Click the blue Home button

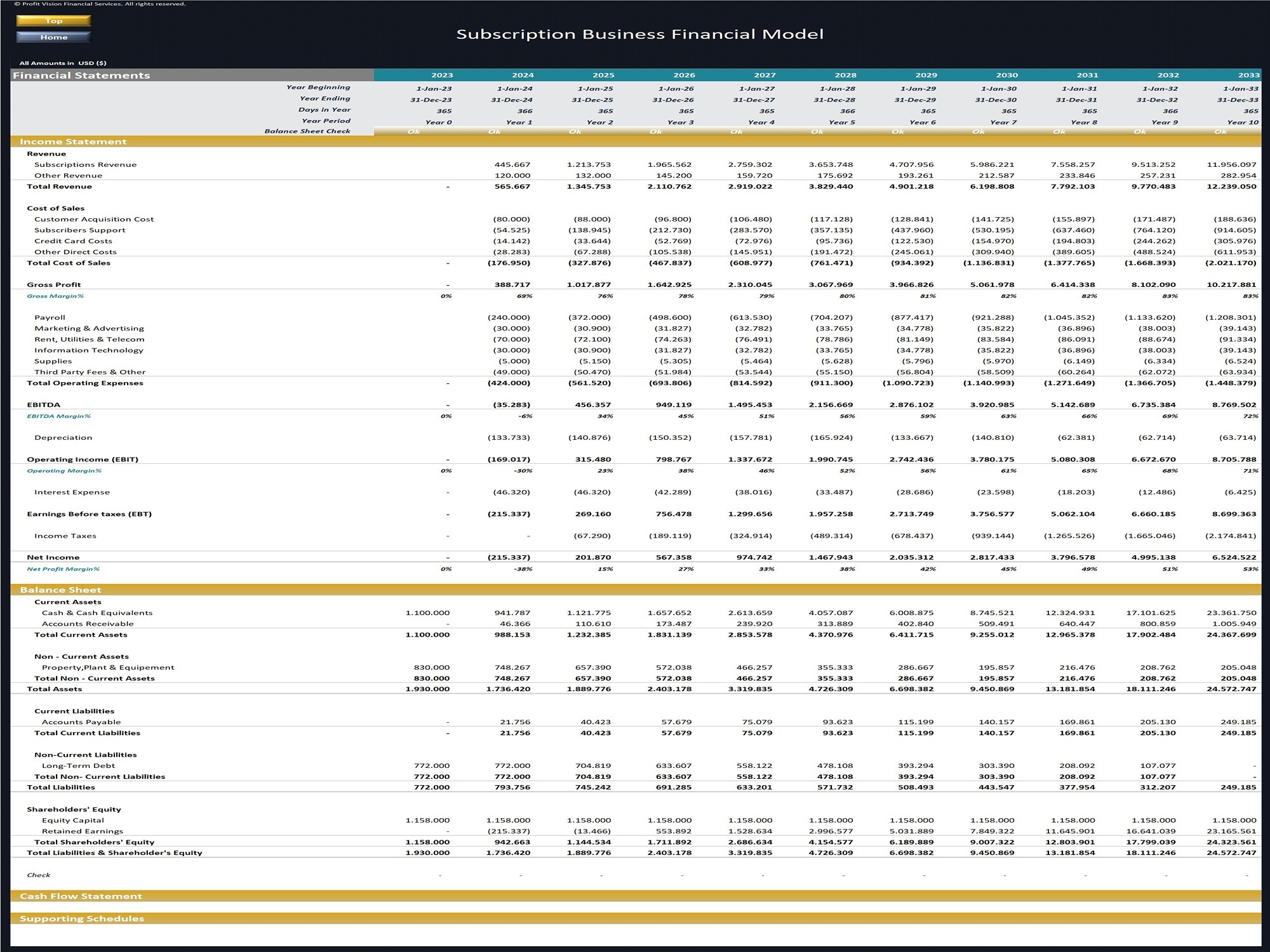[53, 37]
